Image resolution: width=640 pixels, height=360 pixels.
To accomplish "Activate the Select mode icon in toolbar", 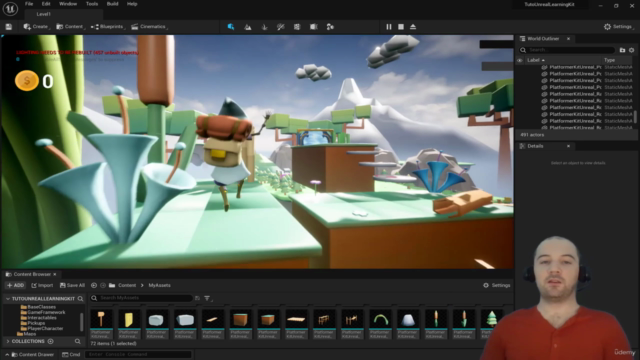I will (231, 27).
